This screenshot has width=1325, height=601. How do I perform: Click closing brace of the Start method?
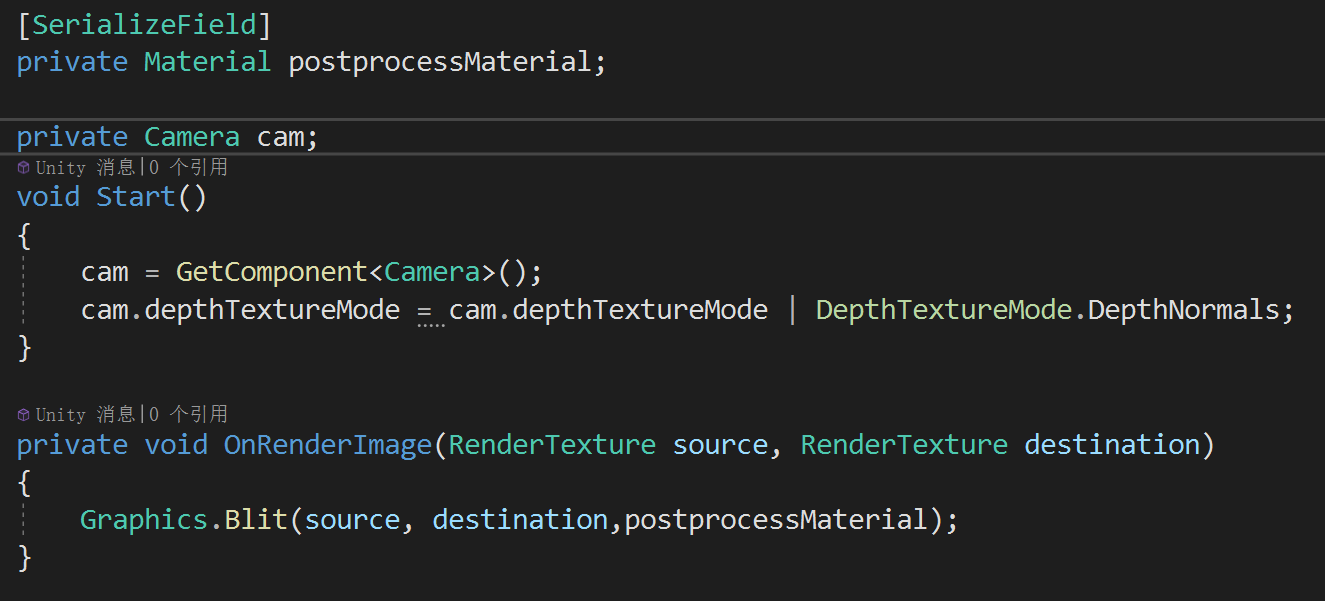[25, 348]
